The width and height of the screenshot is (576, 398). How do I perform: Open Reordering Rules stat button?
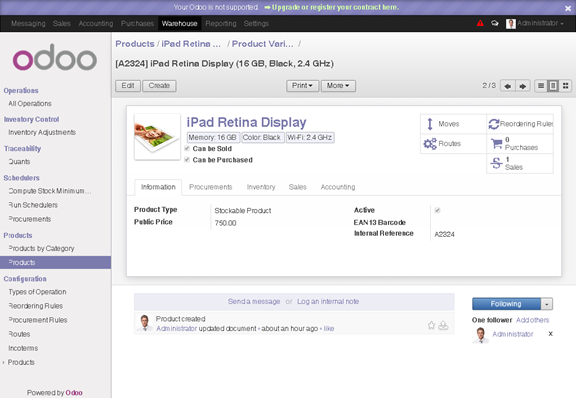520,124
